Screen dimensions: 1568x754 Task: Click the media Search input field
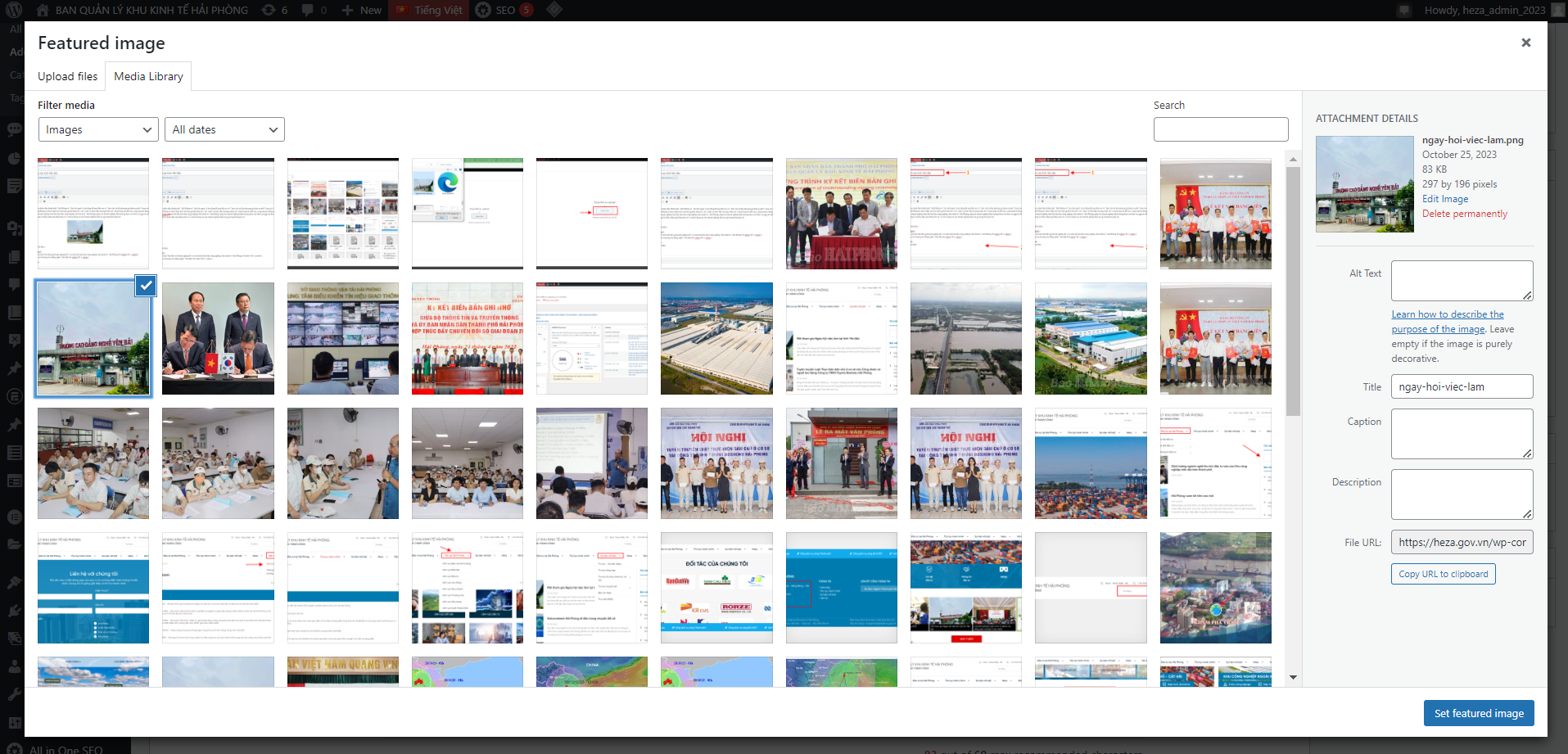pyautogui.click(x=1220, y=129)
